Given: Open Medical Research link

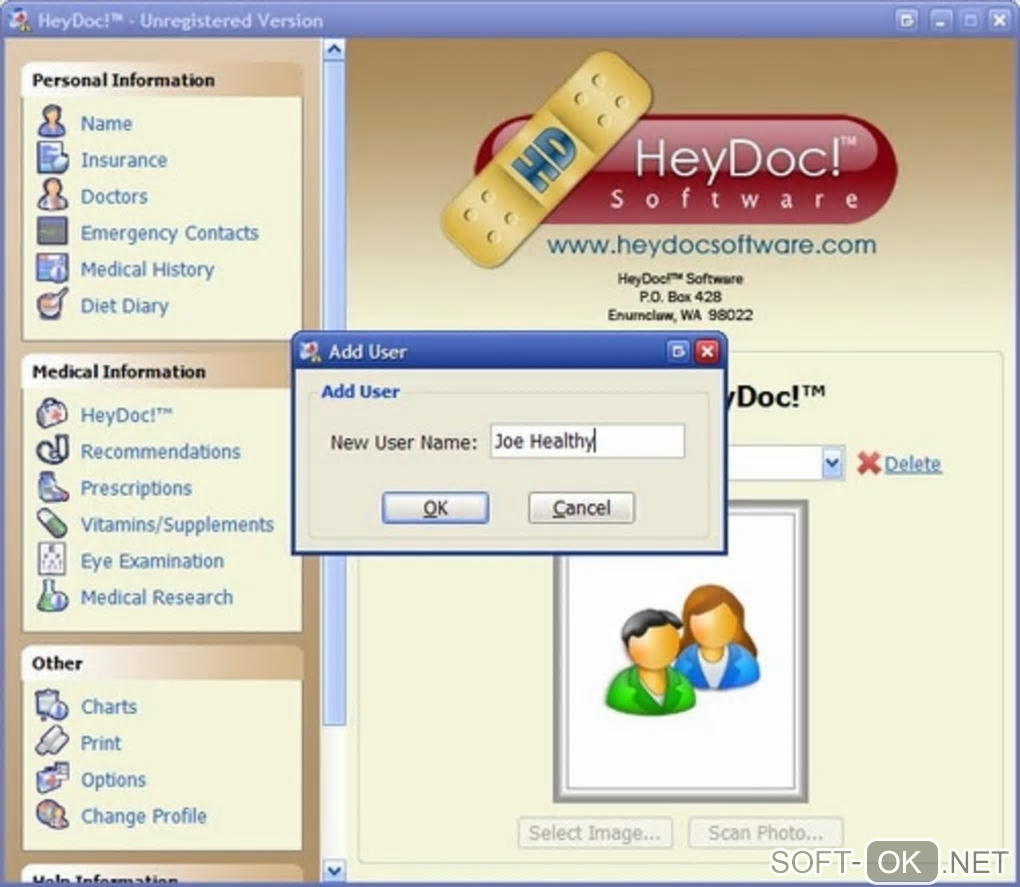Looking at the screenshot, I should (x=156, y=597).
